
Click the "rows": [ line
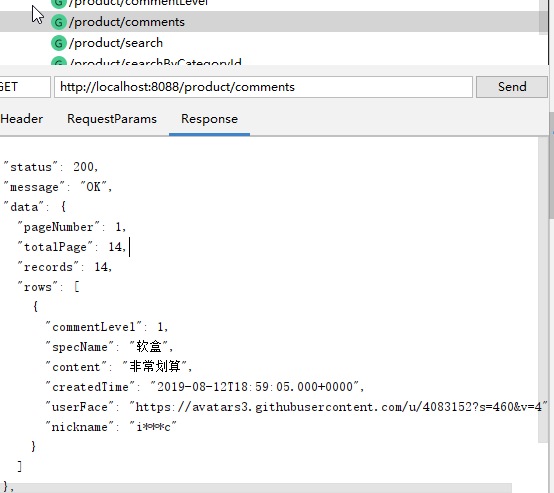click(x=49, y=287)
